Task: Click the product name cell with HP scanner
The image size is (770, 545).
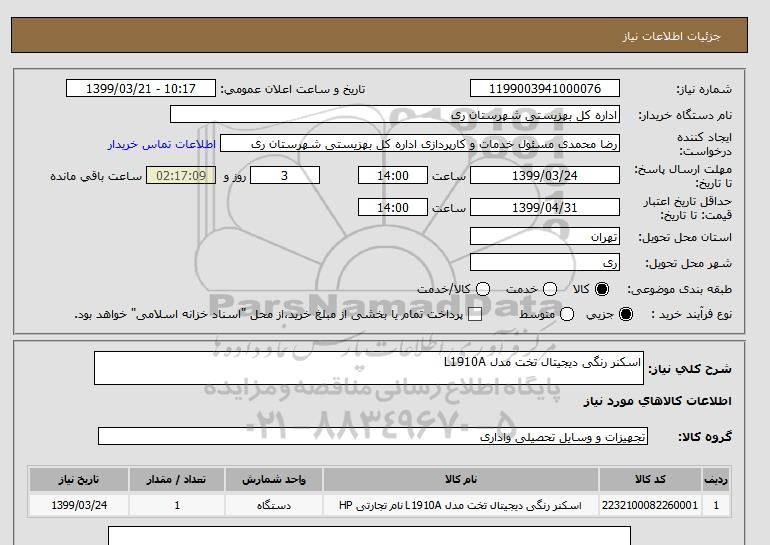Action: pos(461,505)
